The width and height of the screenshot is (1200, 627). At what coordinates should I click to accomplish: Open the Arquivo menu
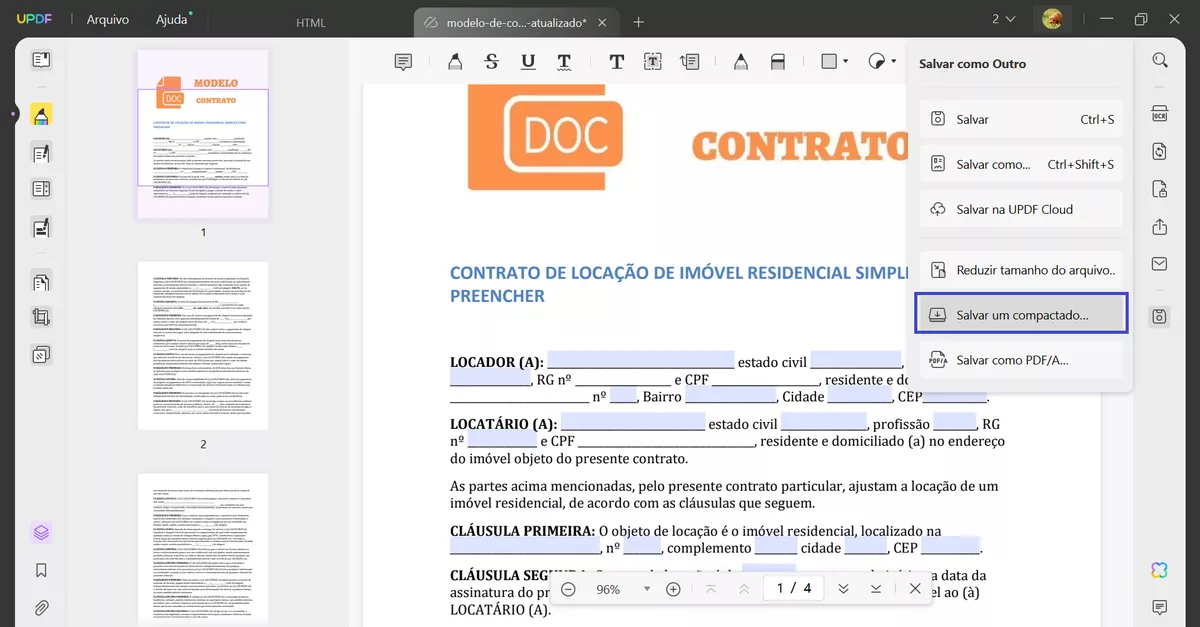(x=106, y=18)
